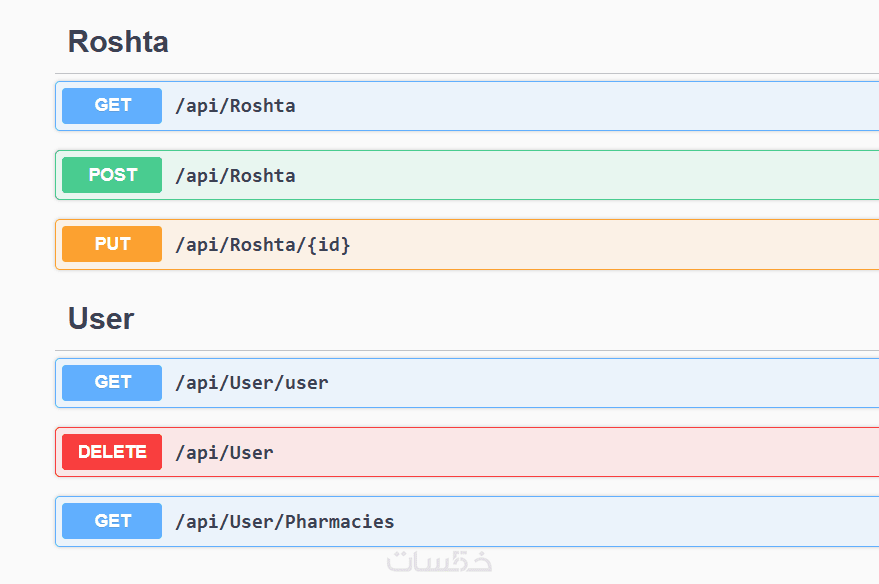The height and width of the screenshot is (584, 879).
Task: Select the /api/User/Pharmacies endpoint path
Action: 284,522
